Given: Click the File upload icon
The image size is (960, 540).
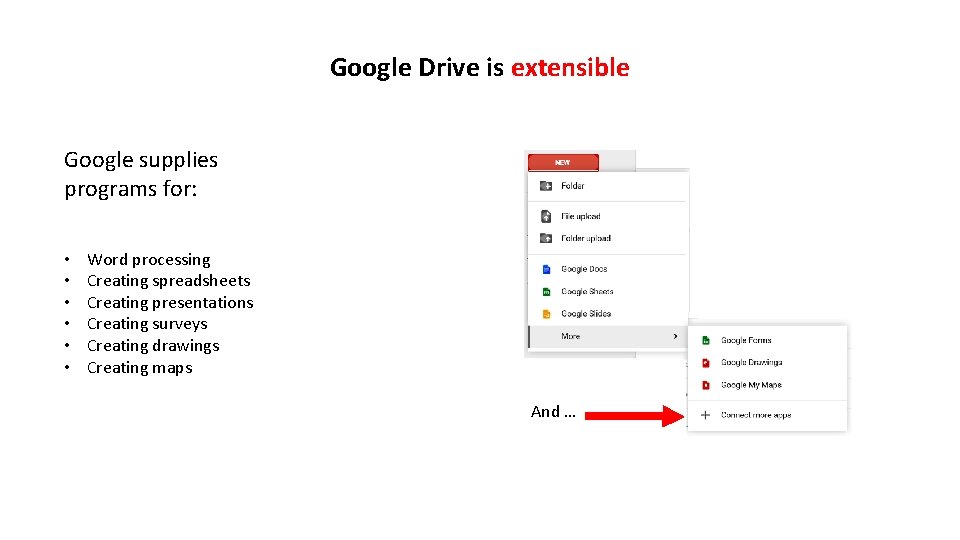Looking at the screenshot, I should (546, 216).
